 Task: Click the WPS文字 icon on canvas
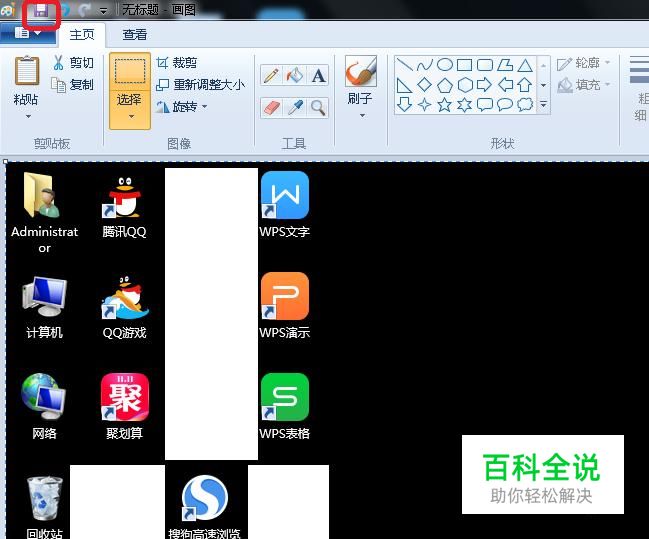[285, 195]
